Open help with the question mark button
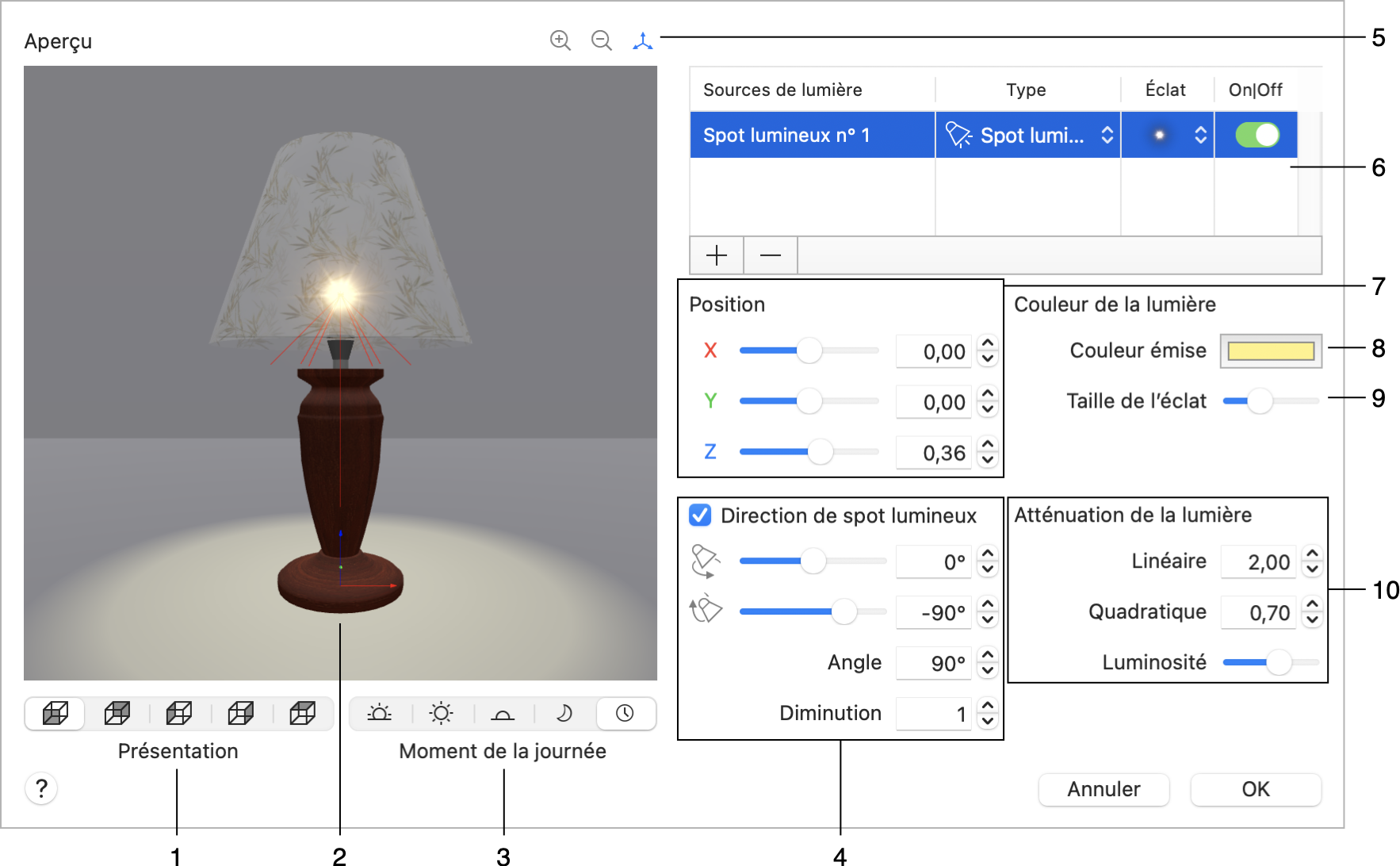The width and height of the screenshot is (1400, 866). point(41,788)
